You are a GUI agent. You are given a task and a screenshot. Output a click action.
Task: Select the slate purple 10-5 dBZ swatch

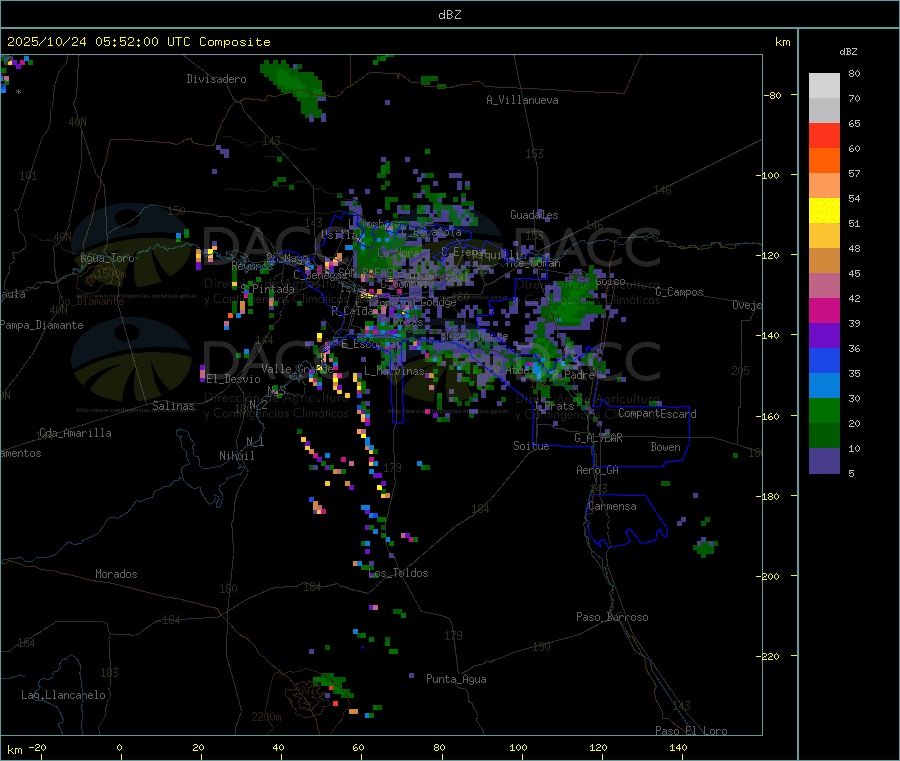(x=824, y=461)
